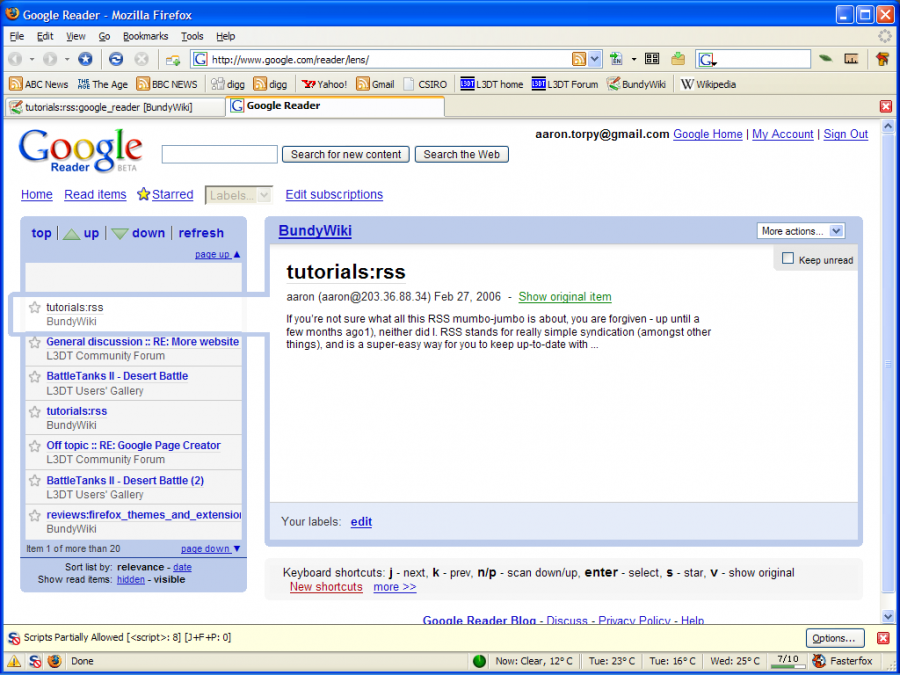Enable the Keep unread checkbox
Screen dimensions: 900x675
pyautogui.click(x=788, y=259)
